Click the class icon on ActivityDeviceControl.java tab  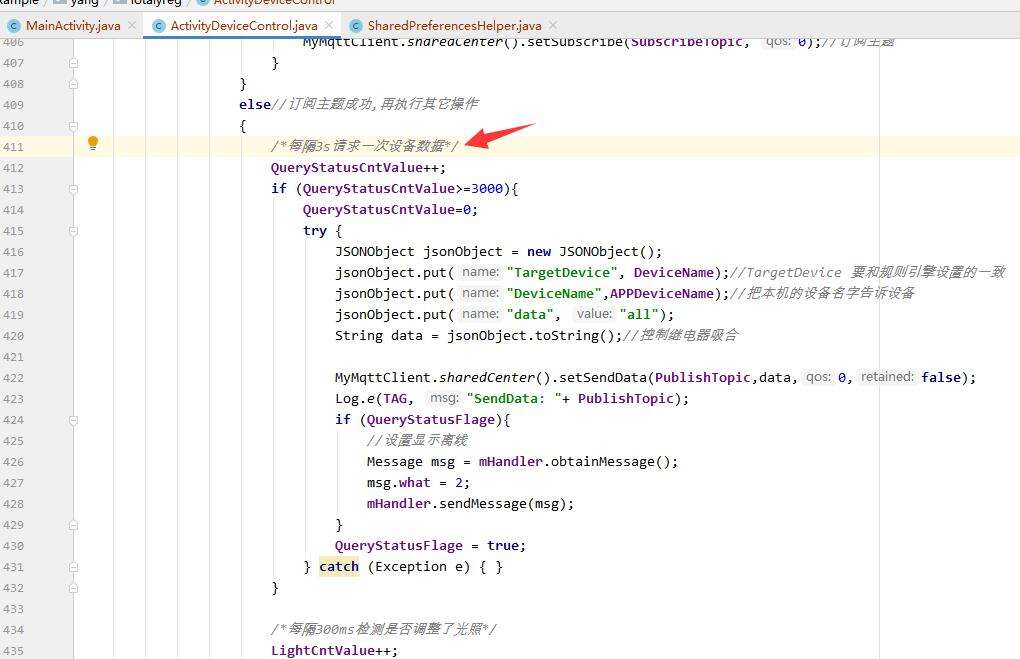coord(158,25)
